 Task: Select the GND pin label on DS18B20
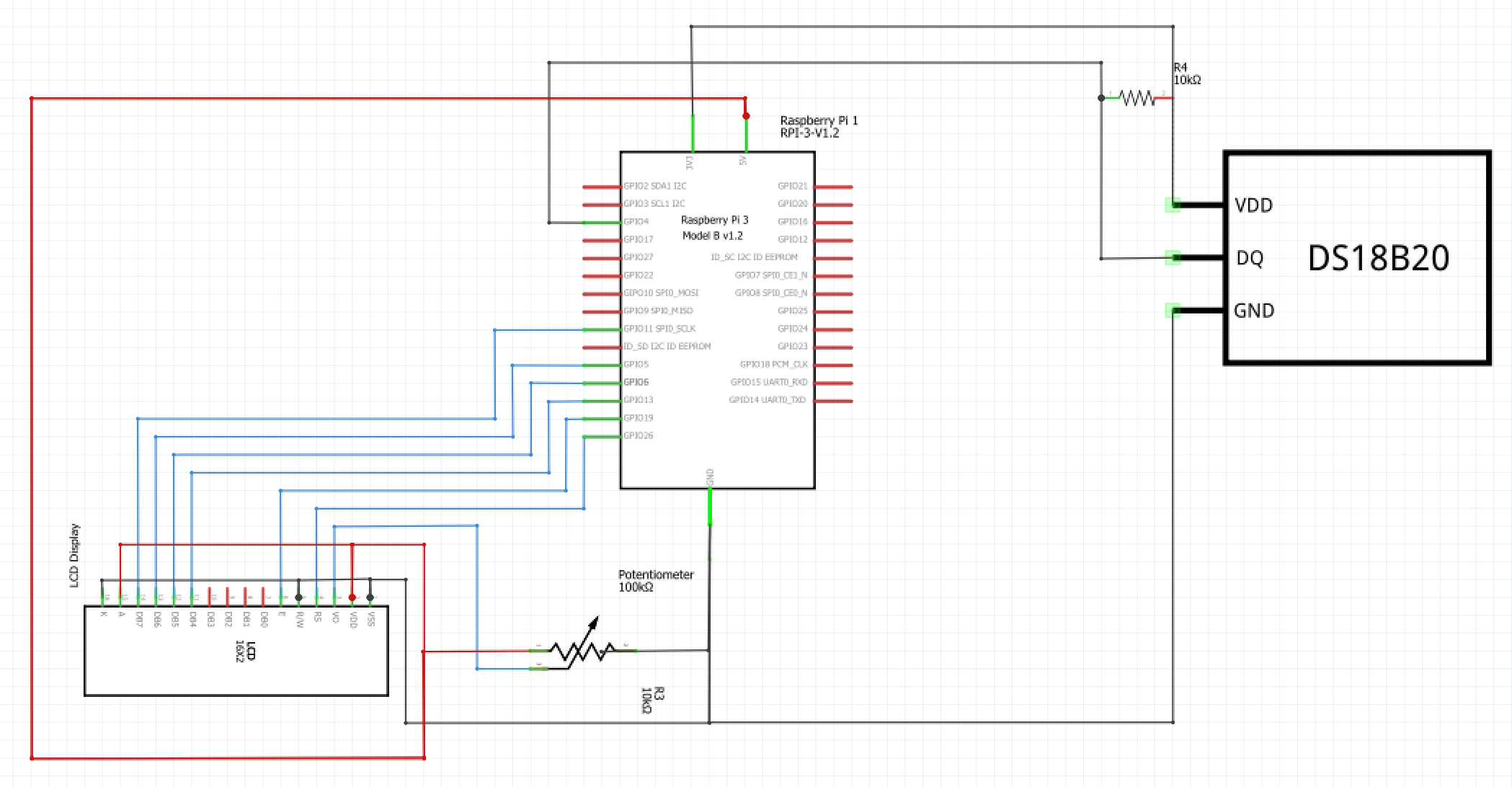point(1254,311)
